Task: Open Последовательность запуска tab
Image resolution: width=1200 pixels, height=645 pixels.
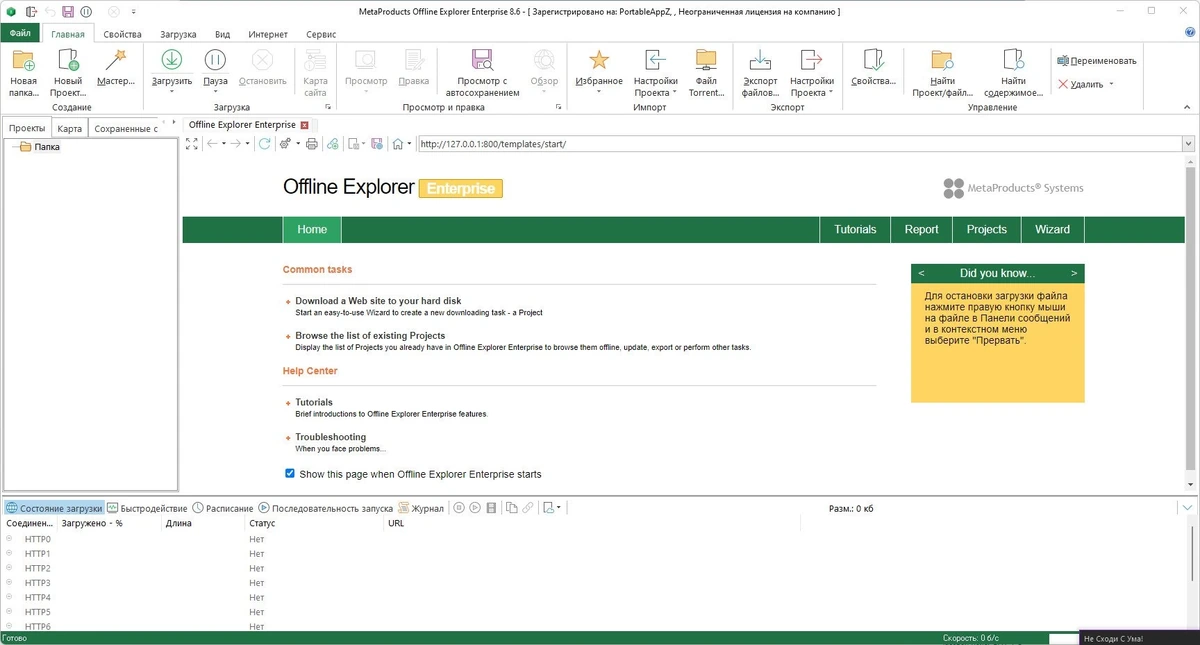Action: 326,508
